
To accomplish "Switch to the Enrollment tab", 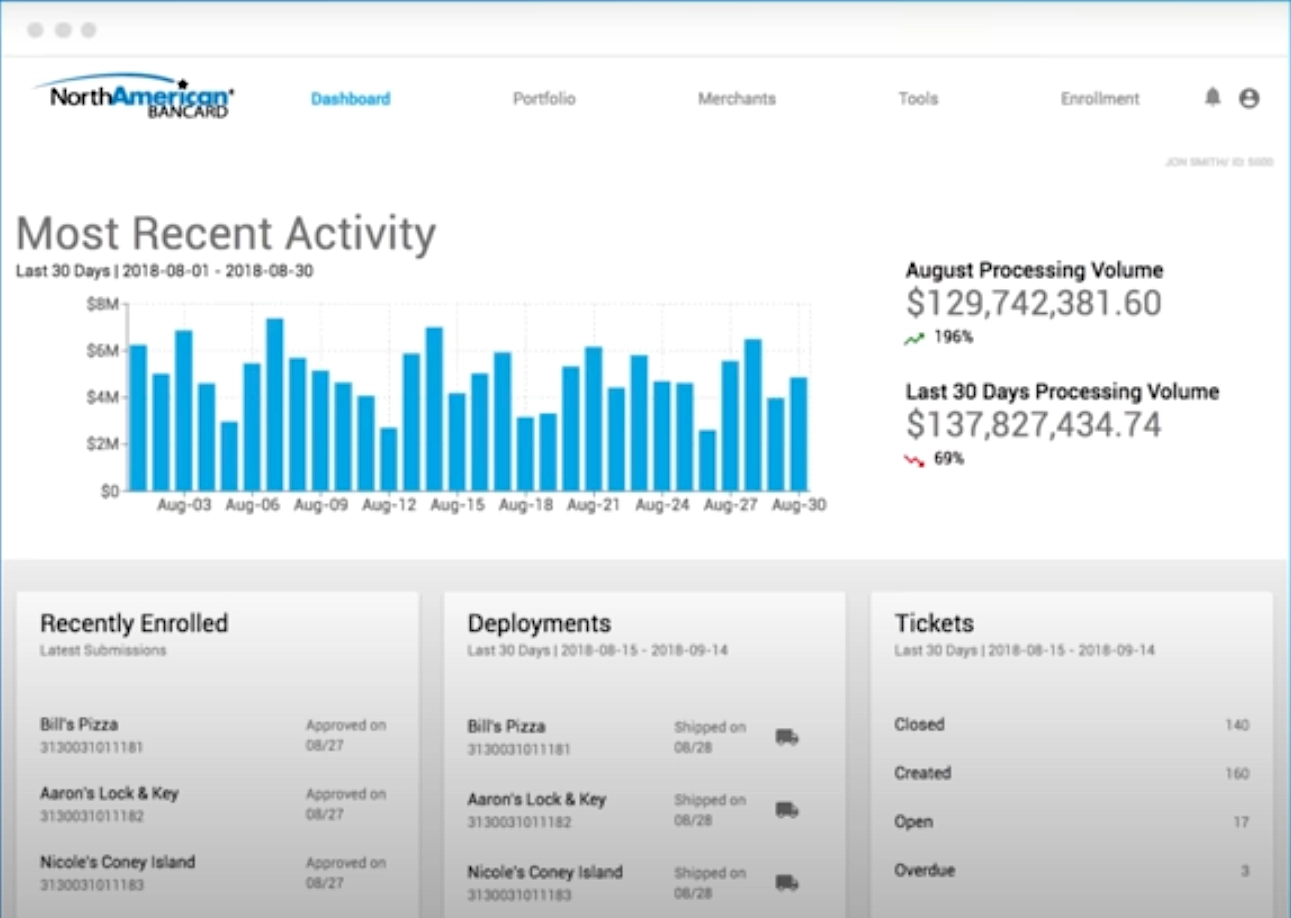I will tap(1100, 99).
